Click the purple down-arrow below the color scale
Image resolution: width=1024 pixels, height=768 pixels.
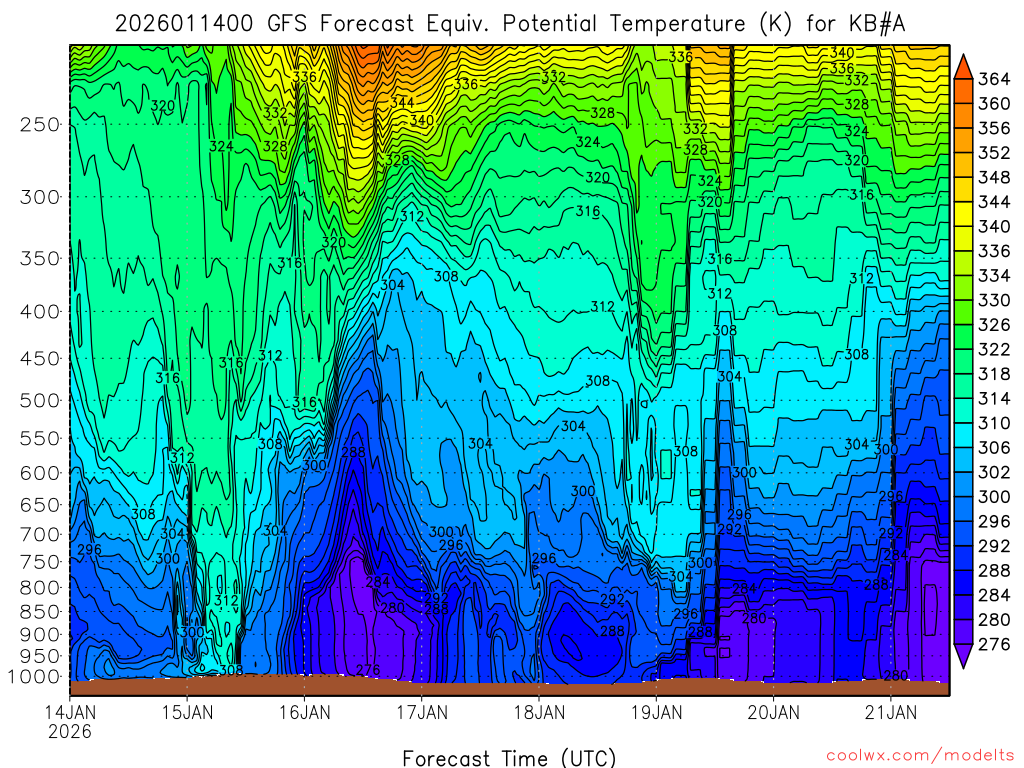(x=966, y=658)
